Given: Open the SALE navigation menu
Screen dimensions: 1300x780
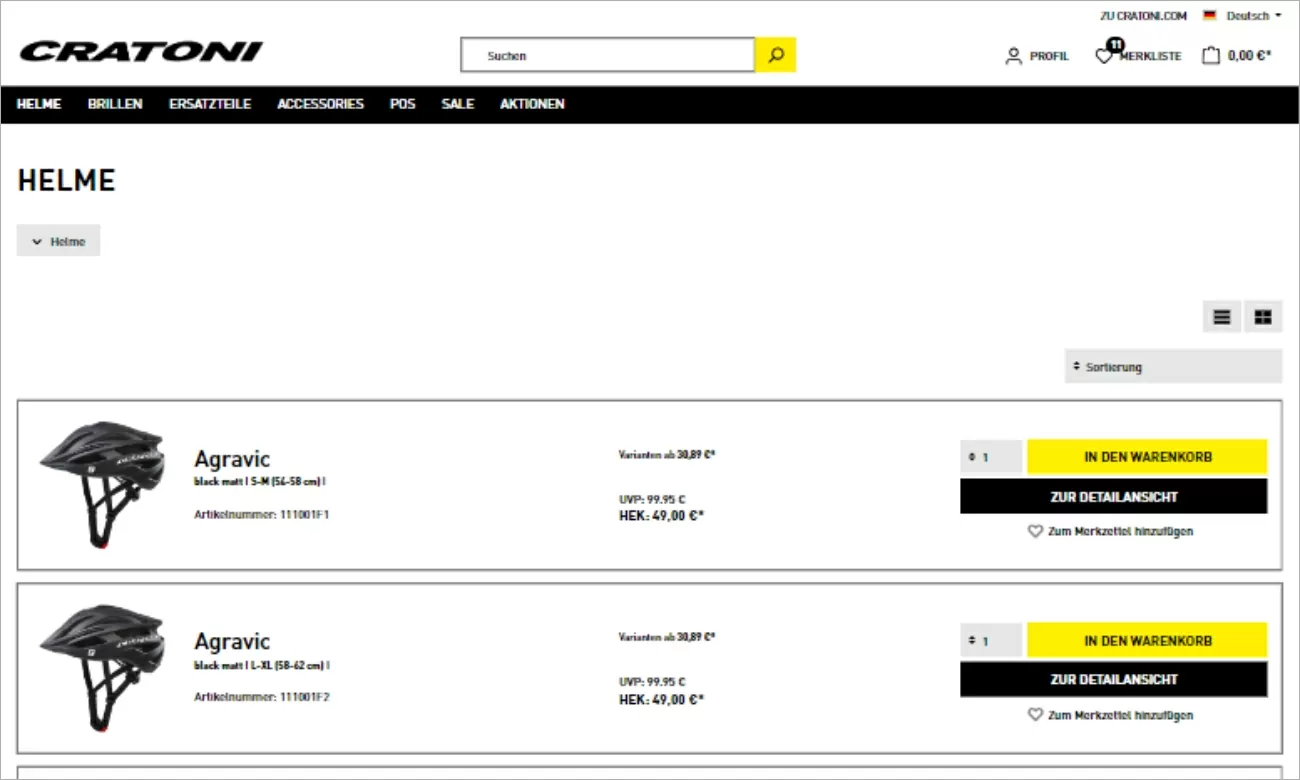Looking at the screenshot, I should pyautogui.click(x=457, y=103).
